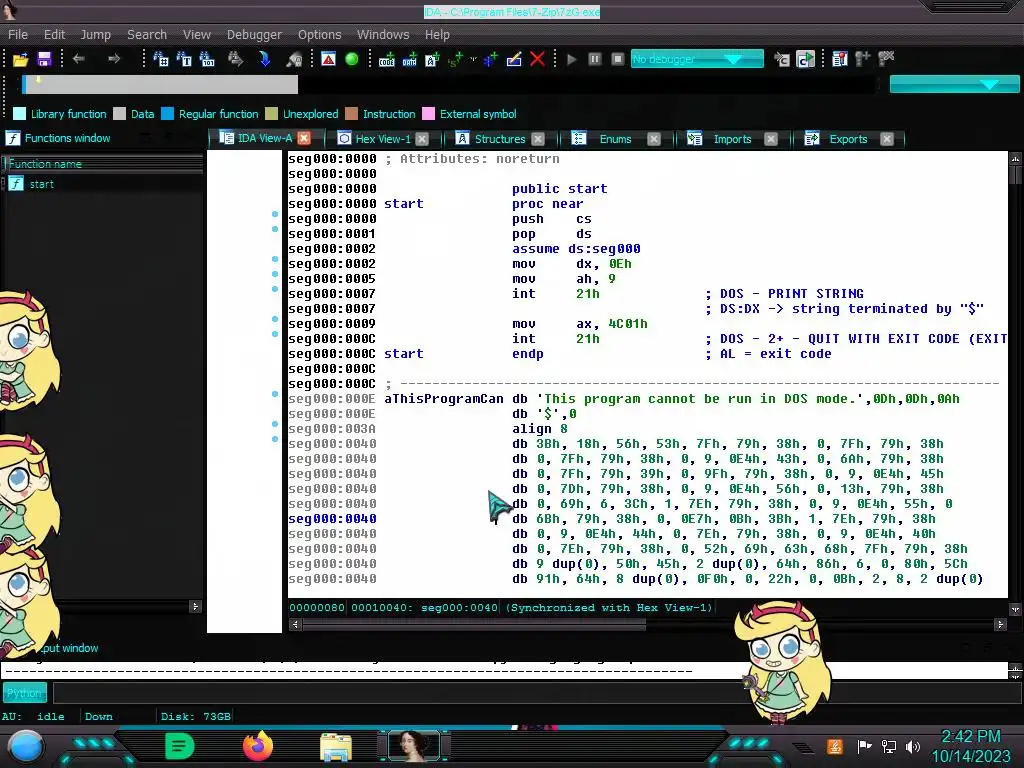The height and width of the screenshot is (768, 1024).
Task: Click the add breakpoint icon
Action: pyautogui.click(x=863, y=59)
